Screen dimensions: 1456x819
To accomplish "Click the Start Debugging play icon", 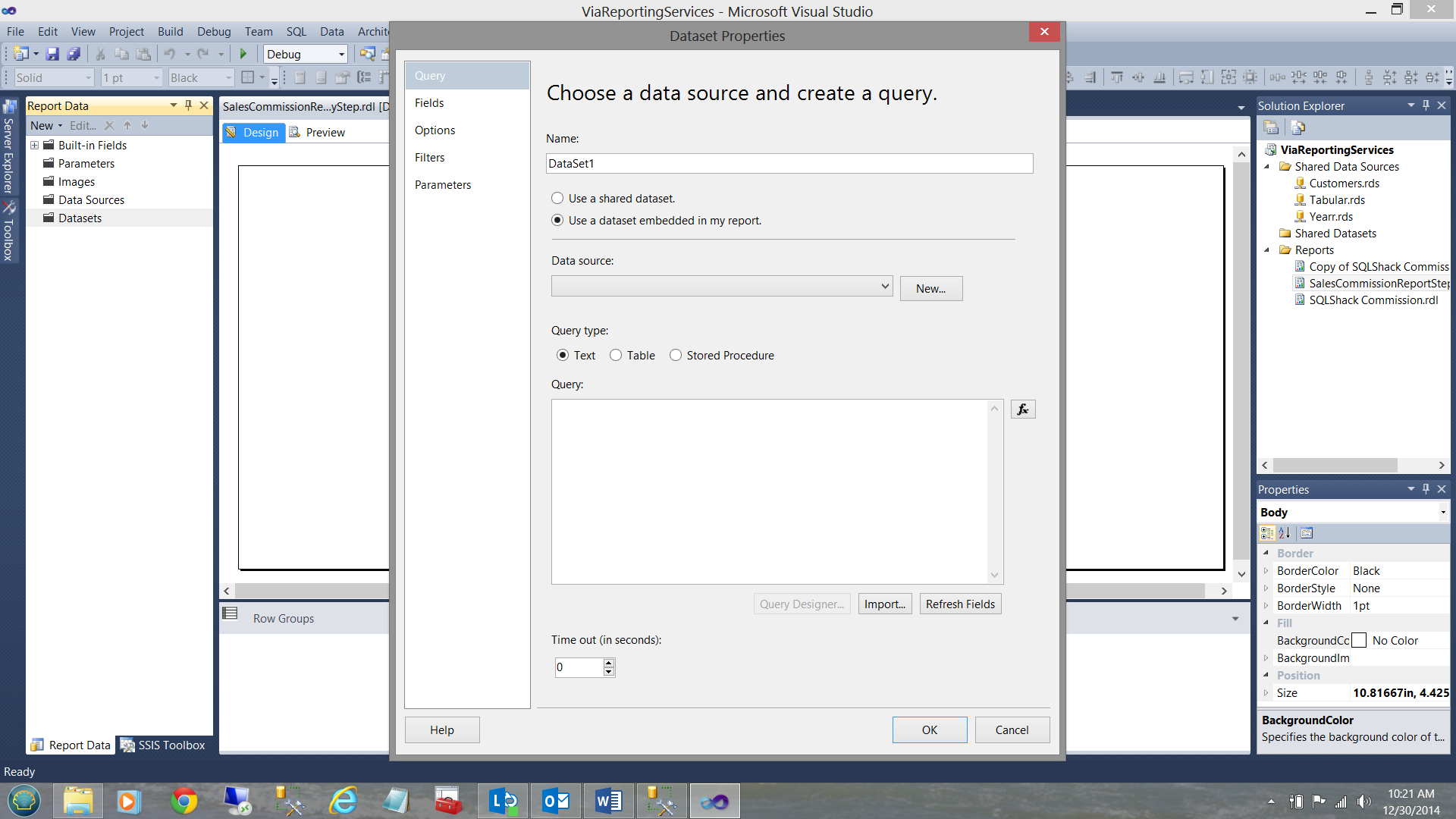I will [243, 54].
